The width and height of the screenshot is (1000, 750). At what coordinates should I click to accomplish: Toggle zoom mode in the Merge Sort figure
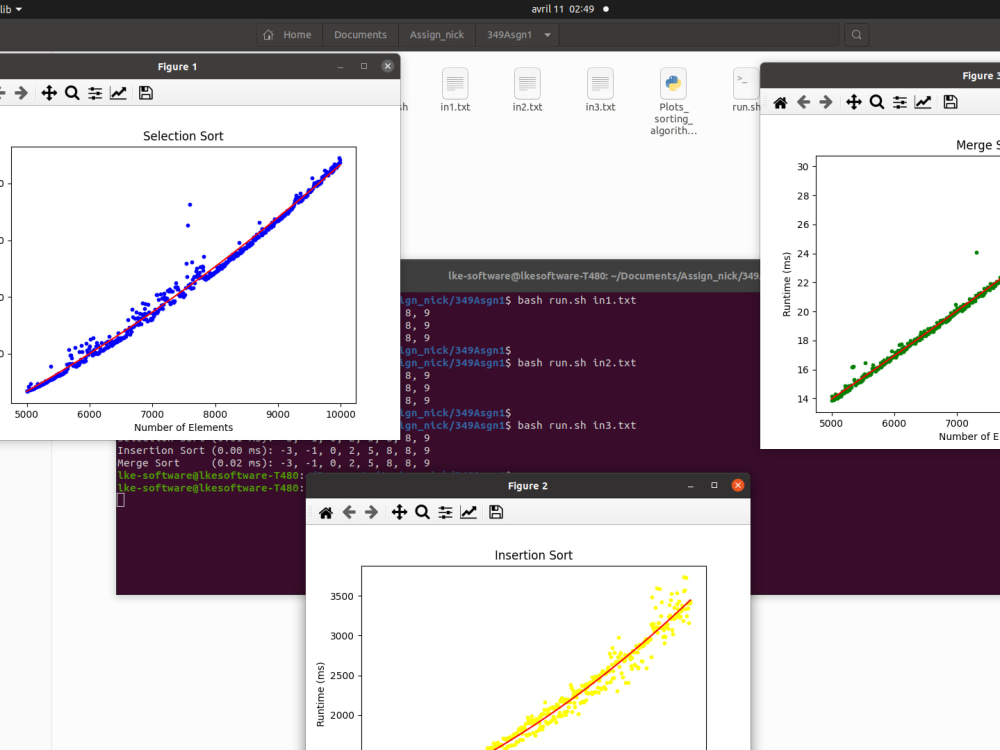click(x=877, y=101)
